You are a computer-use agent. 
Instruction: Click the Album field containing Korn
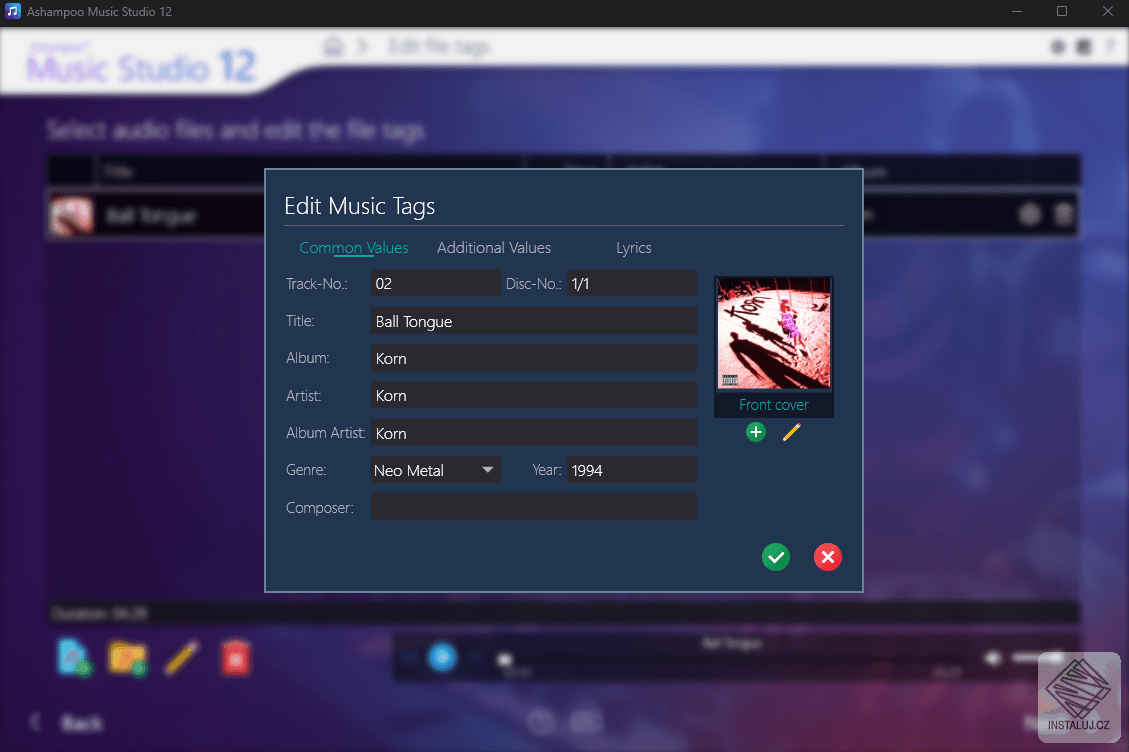coord(534,358)
